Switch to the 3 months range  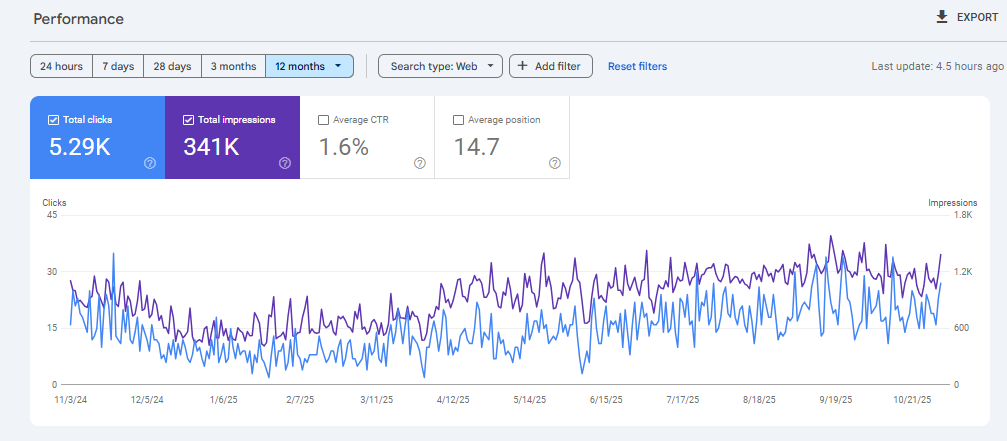tap(232, 67)
